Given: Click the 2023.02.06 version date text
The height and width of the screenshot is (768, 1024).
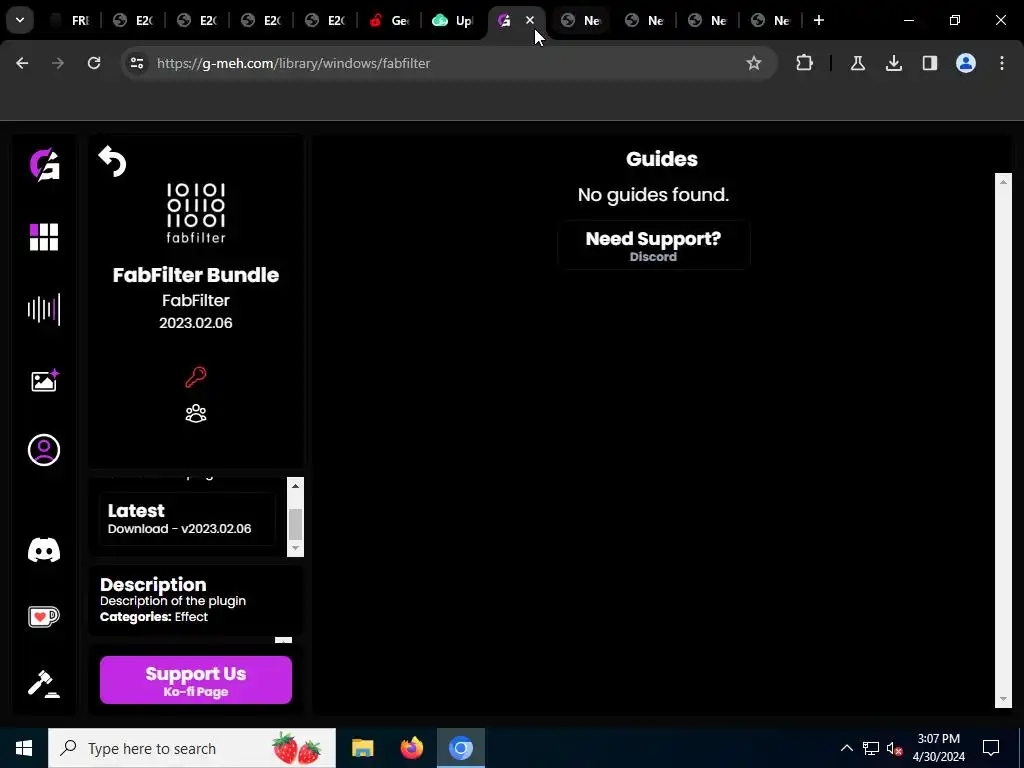Looking at the screenshot, I should [196, 323].
